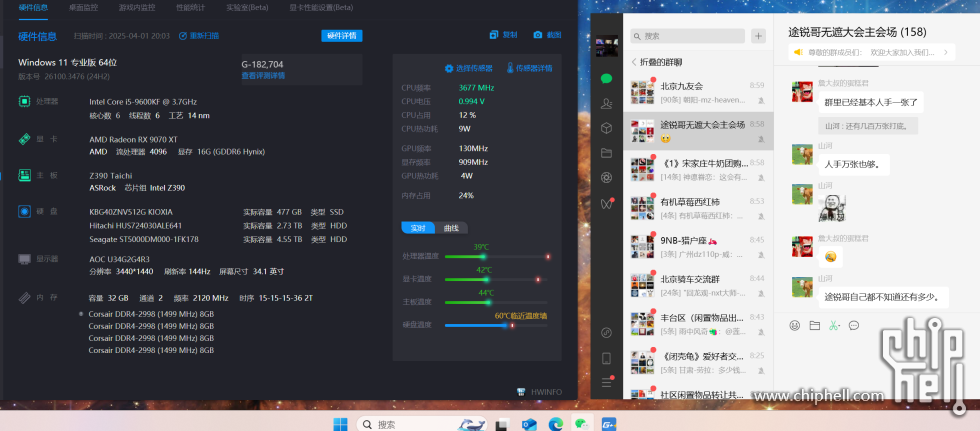Switch to 桌面监控 tab

tap(83, 7)
